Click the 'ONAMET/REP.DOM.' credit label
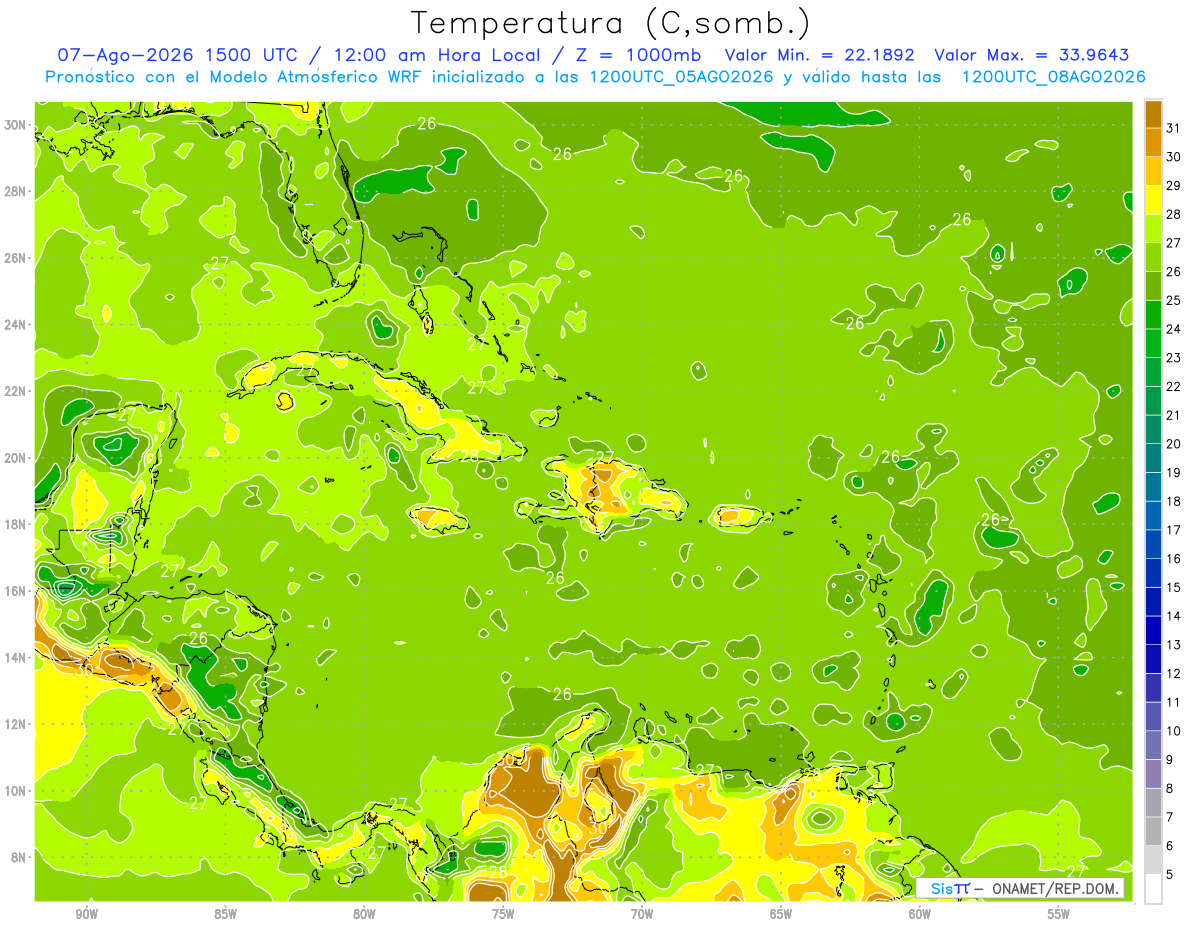This screenshot has height=927, width=1200. [1055, 888]
